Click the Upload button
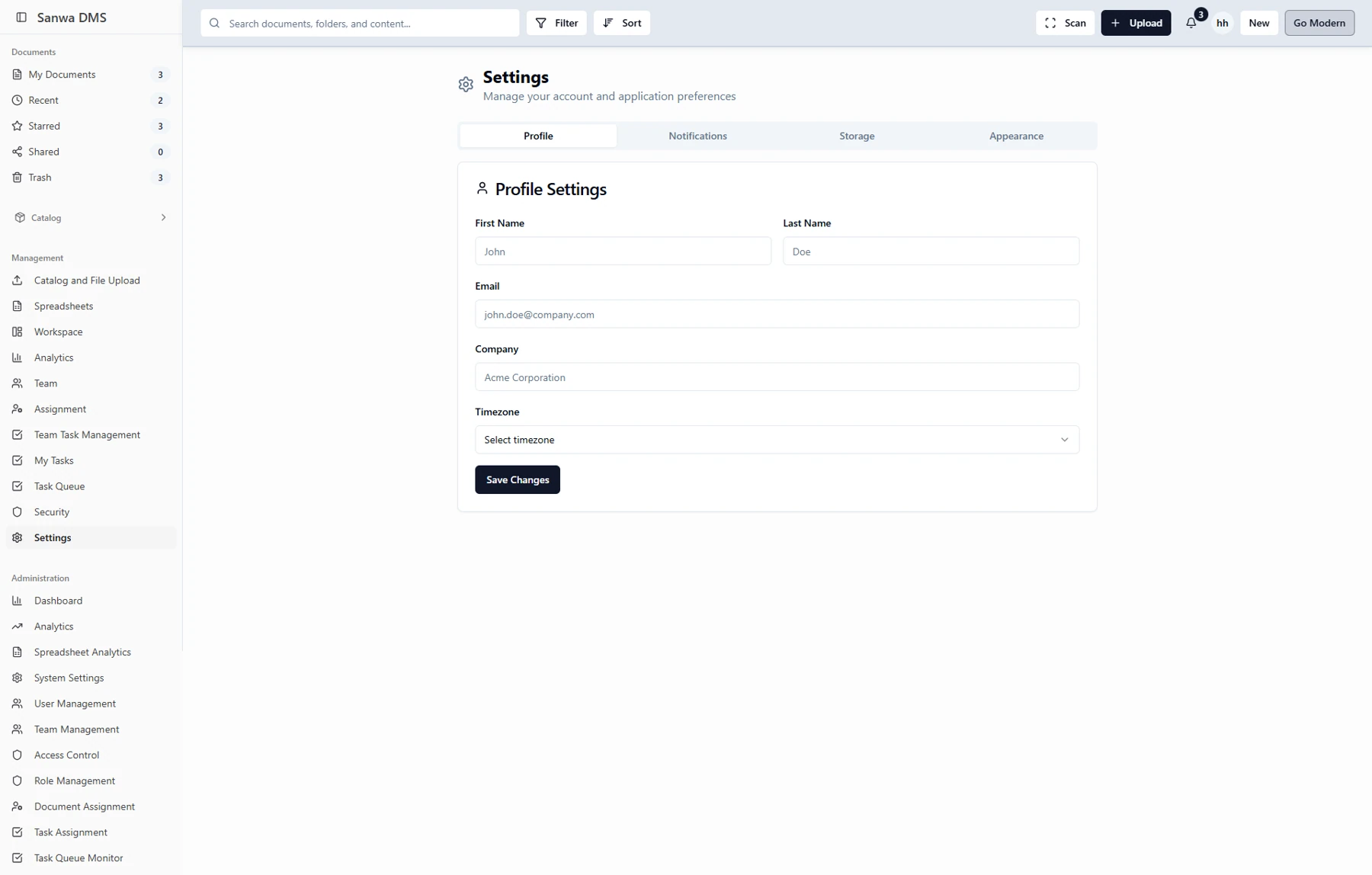The height and width of the screenshot is (875, 1372). click(x=1136, y=23)
